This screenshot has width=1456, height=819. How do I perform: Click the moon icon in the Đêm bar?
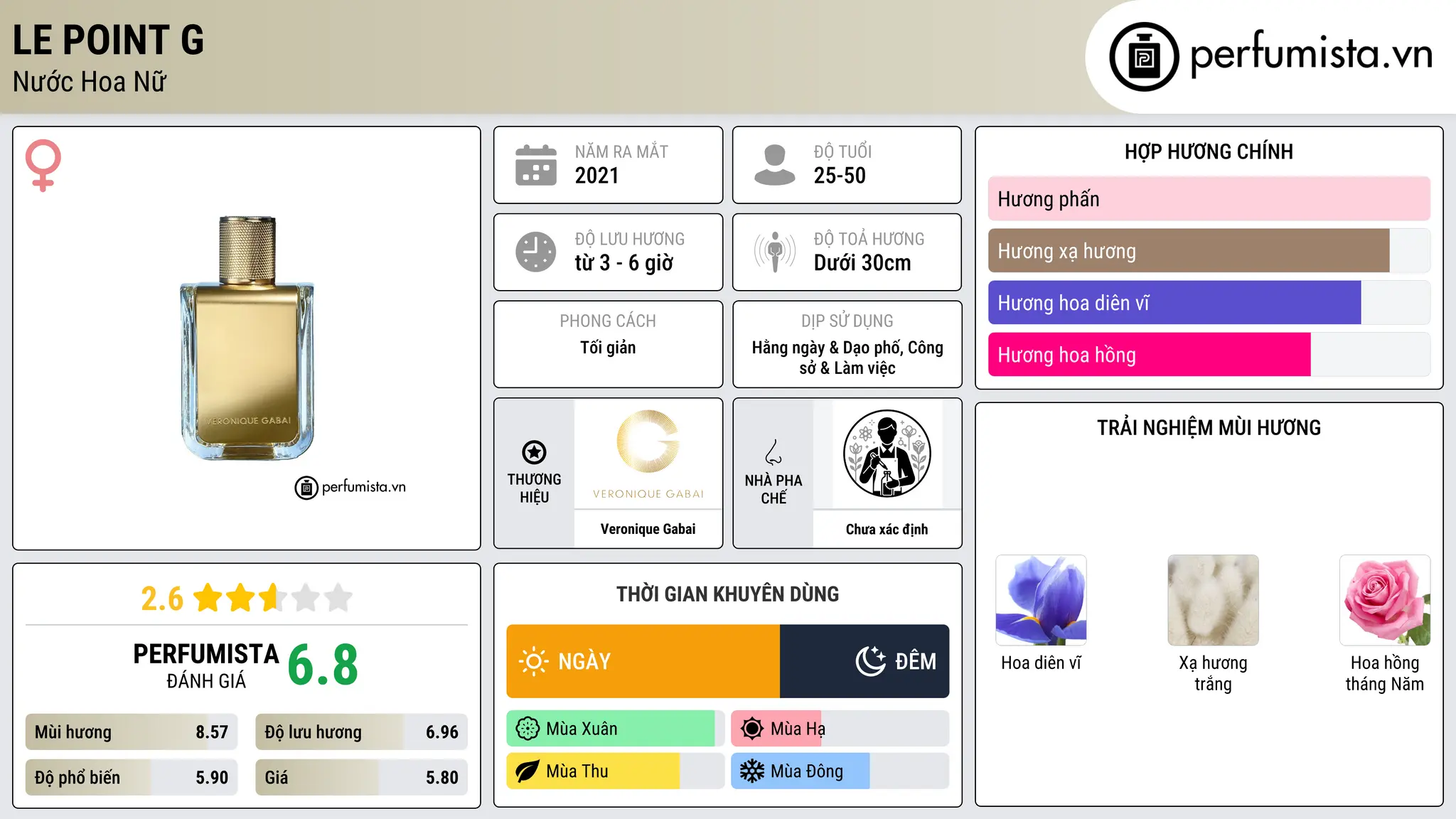[870, 661]
